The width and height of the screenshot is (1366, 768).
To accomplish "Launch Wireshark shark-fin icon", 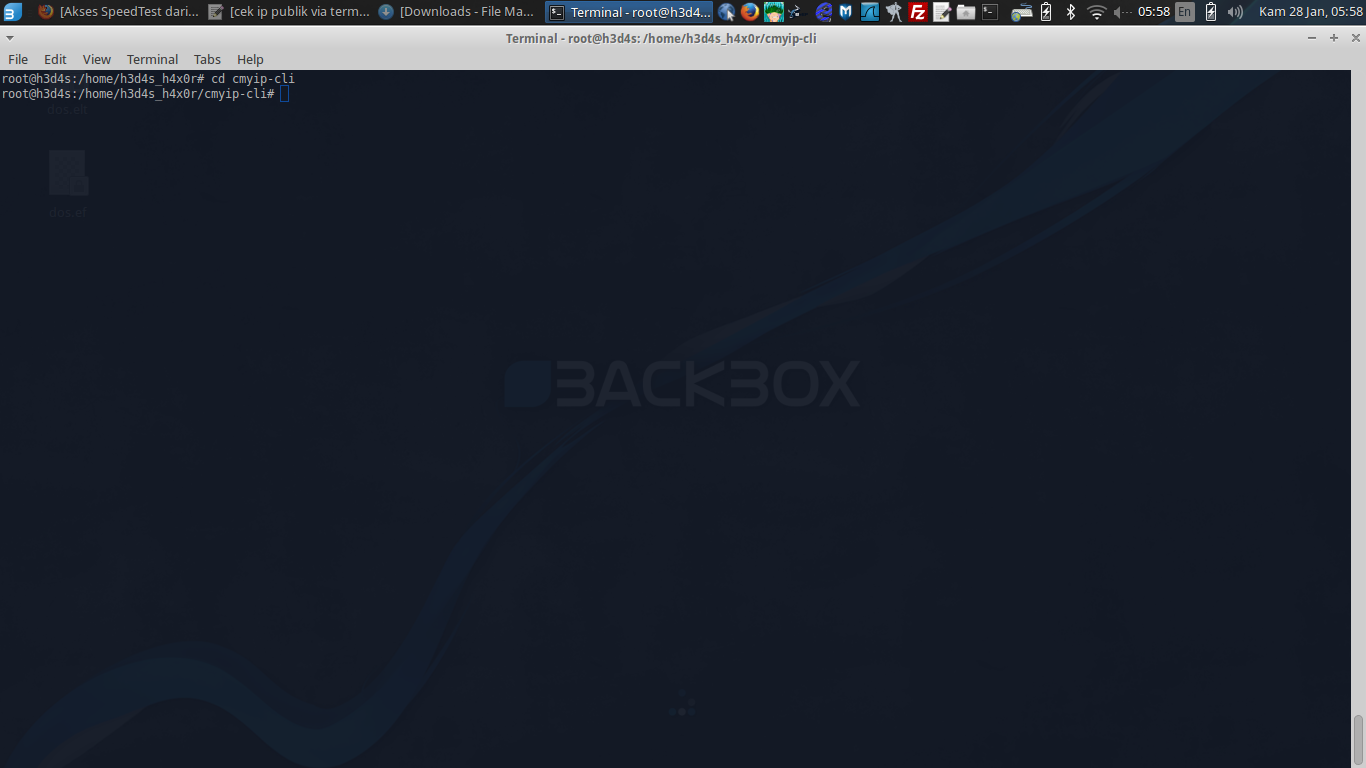I will 870,12.
